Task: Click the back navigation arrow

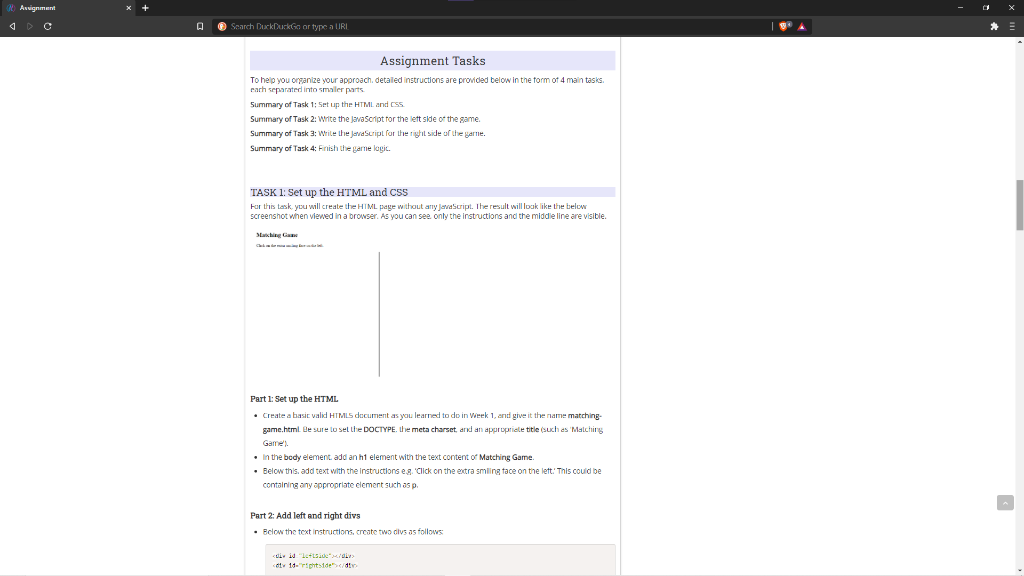Action: (x=12, y=26)
